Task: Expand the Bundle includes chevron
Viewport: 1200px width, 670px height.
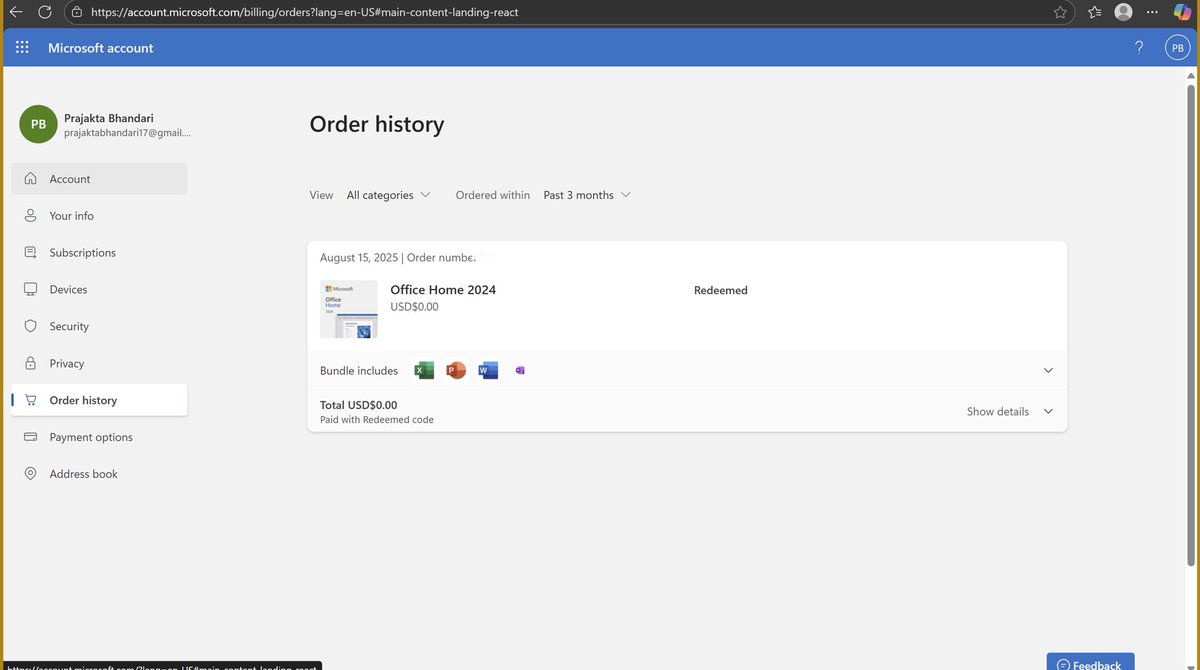Action: pos(1048,370)
